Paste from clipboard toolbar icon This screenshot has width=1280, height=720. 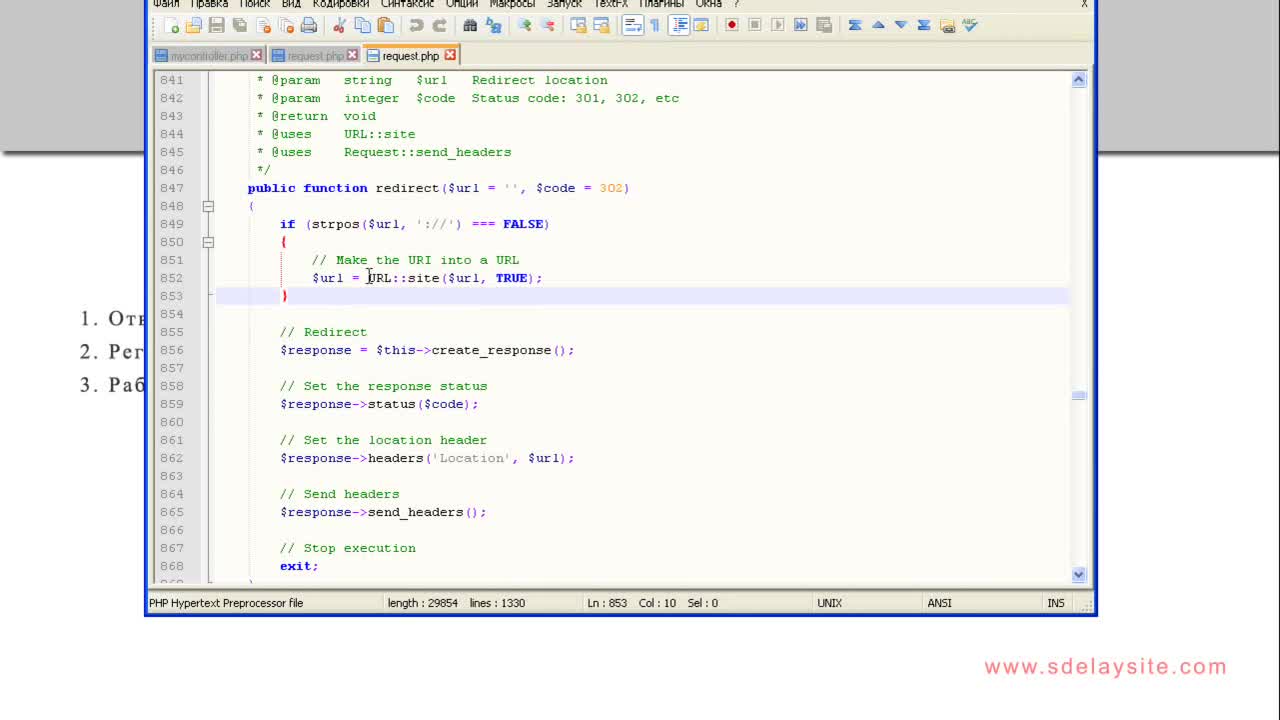(385, 25)
